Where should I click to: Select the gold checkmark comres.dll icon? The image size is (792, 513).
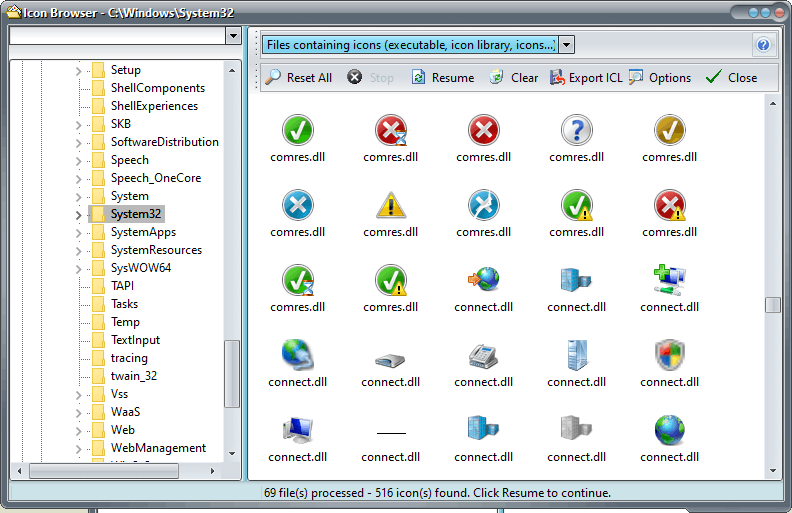tap(669, 131)
